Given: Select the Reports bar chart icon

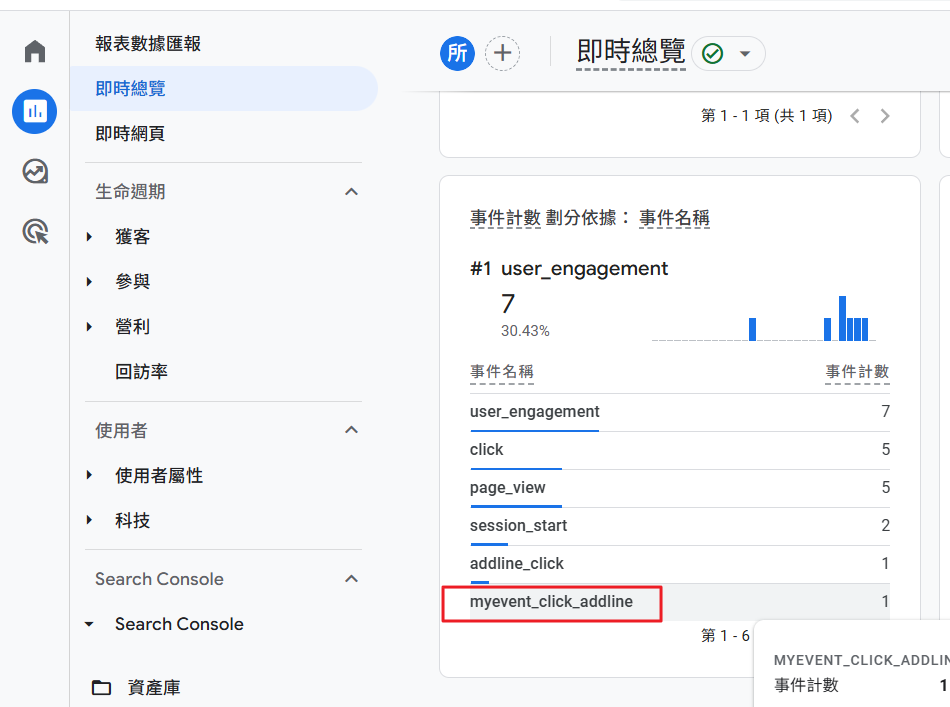Looking at the screenshot, I should tap(35, 111).
